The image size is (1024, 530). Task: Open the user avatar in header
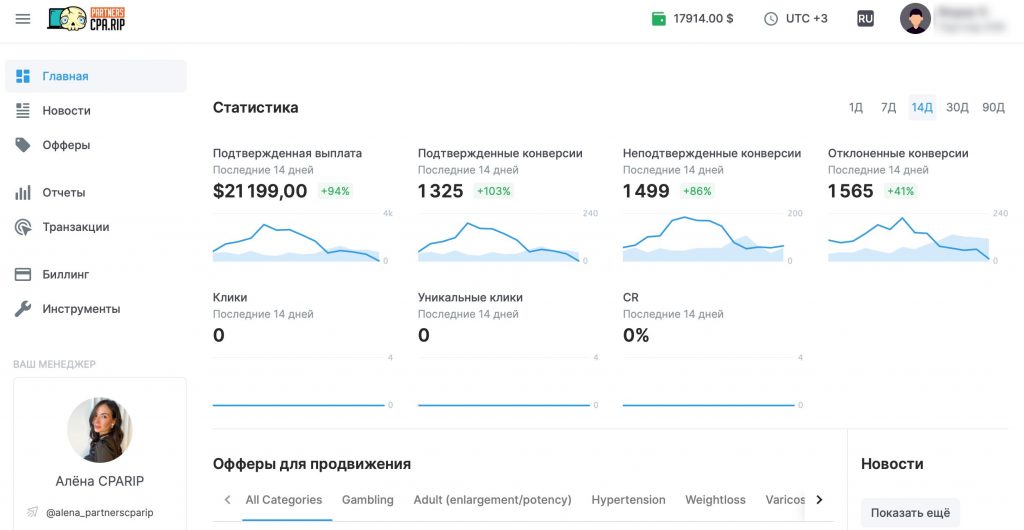(x=915, y=19)
